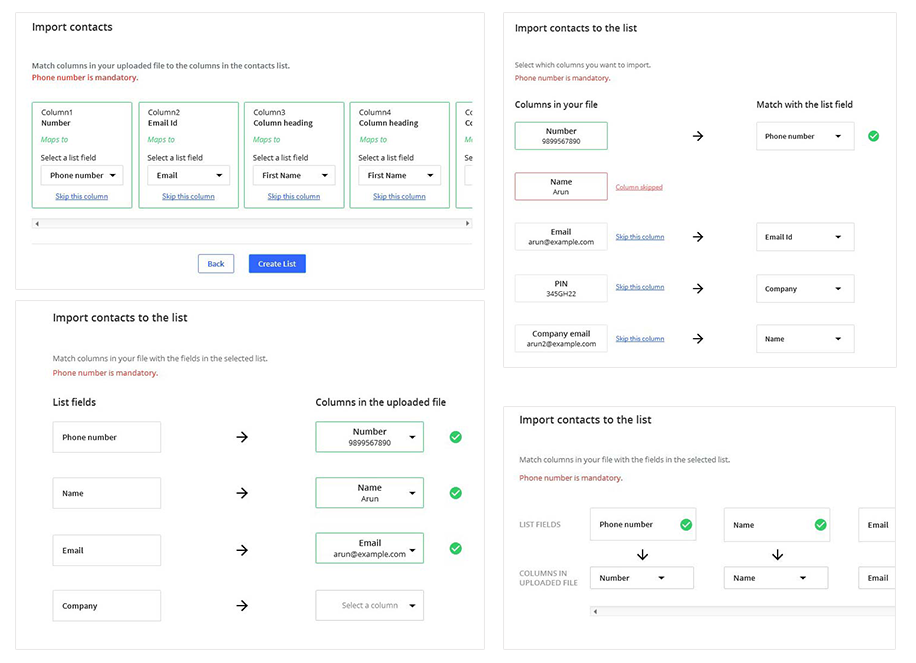Image resolution: width=916 pixels, height=663 pixels.
Task: Click horizontal scrollbar track below column cards
Action: pos(250,224)
